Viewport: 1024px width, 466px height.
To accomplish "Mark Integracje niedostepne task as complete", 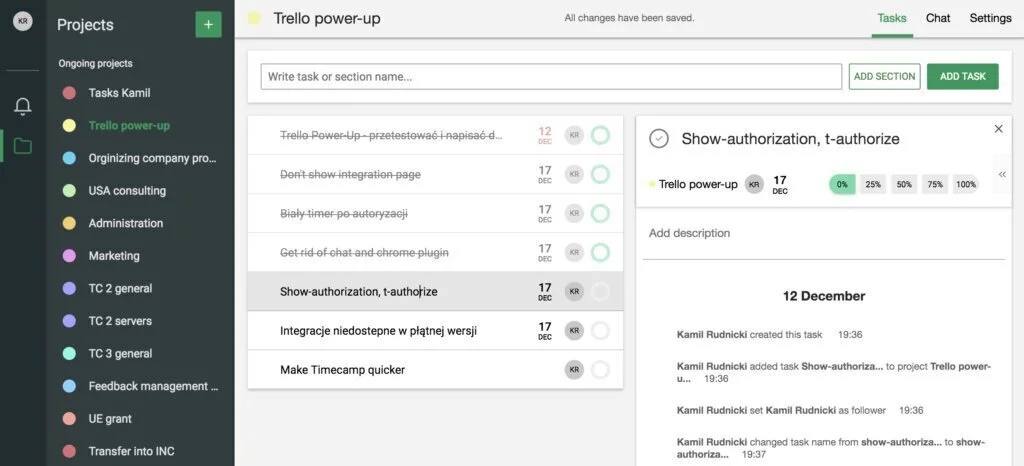I will (x=600, y=331).
